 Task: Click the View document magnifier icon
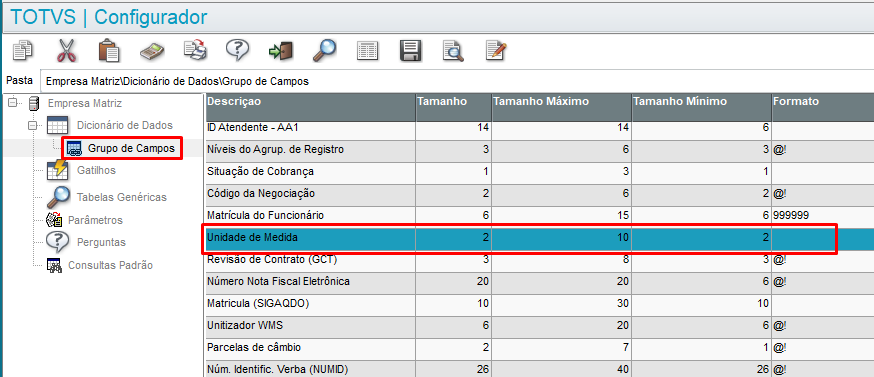(x=453, y=51)
